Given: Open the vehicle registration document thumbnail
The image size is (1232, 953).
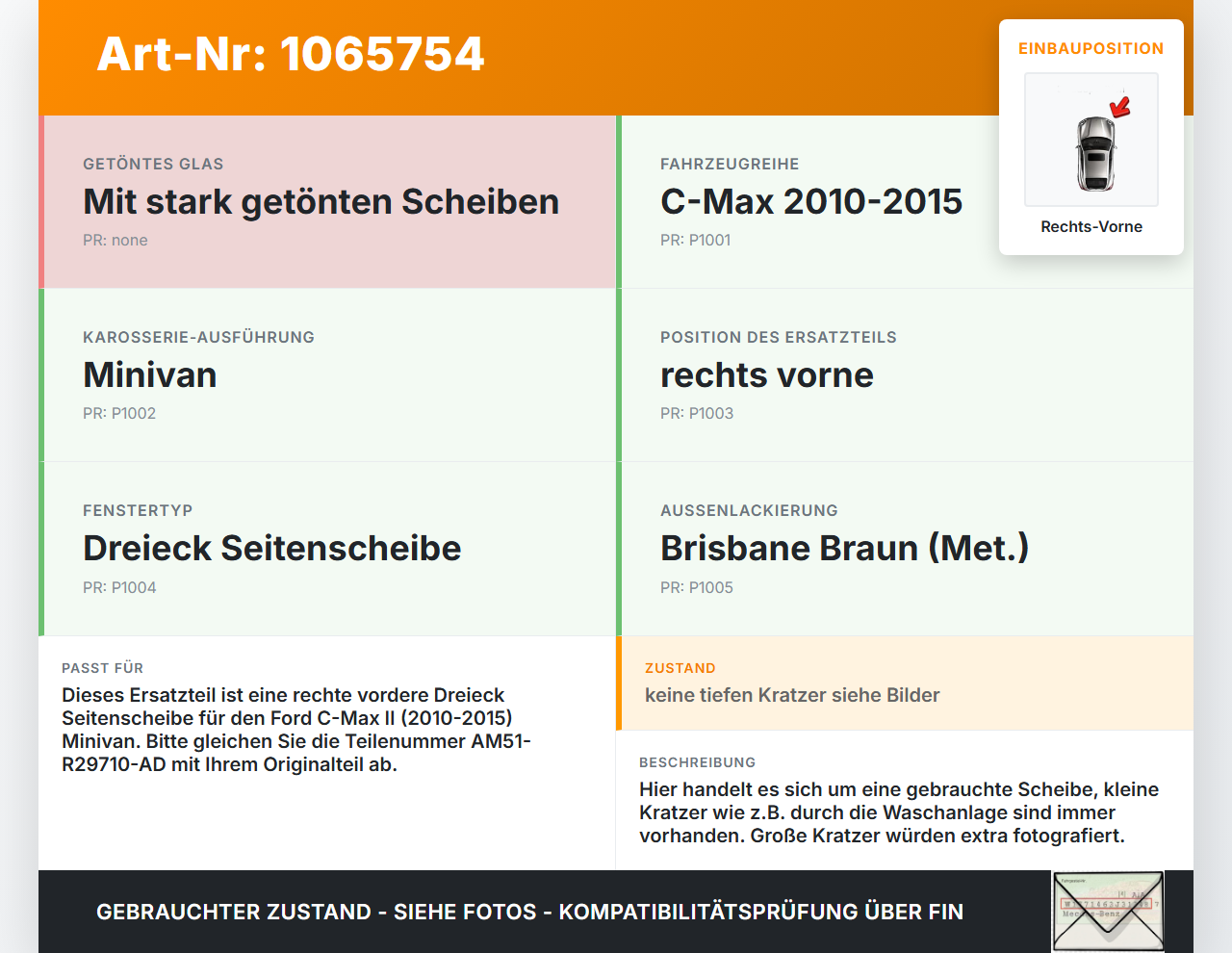Looking at the screenshot, I should (x=1108, y=912).
